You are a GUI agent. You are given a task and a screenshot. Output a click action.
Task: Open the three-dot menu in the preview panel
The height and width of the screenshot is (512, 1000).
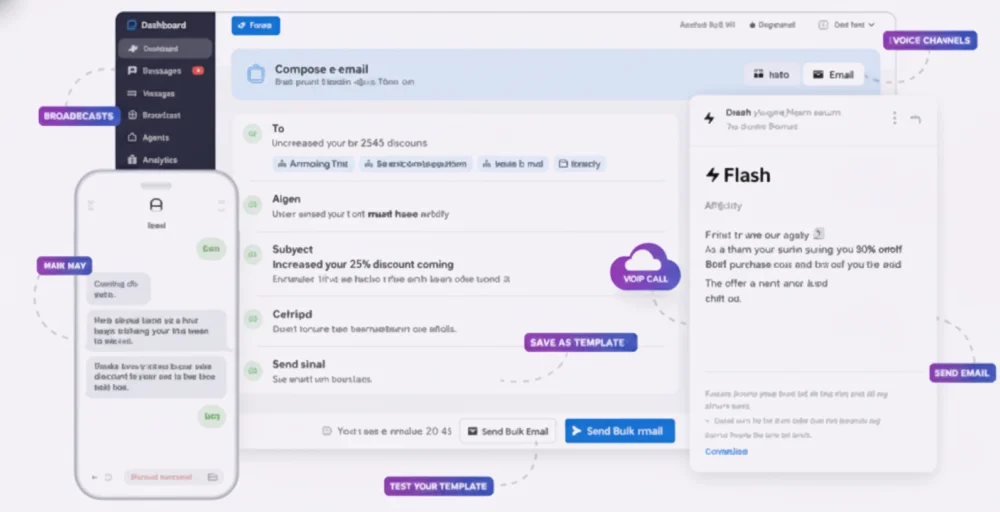click(895, 118)
